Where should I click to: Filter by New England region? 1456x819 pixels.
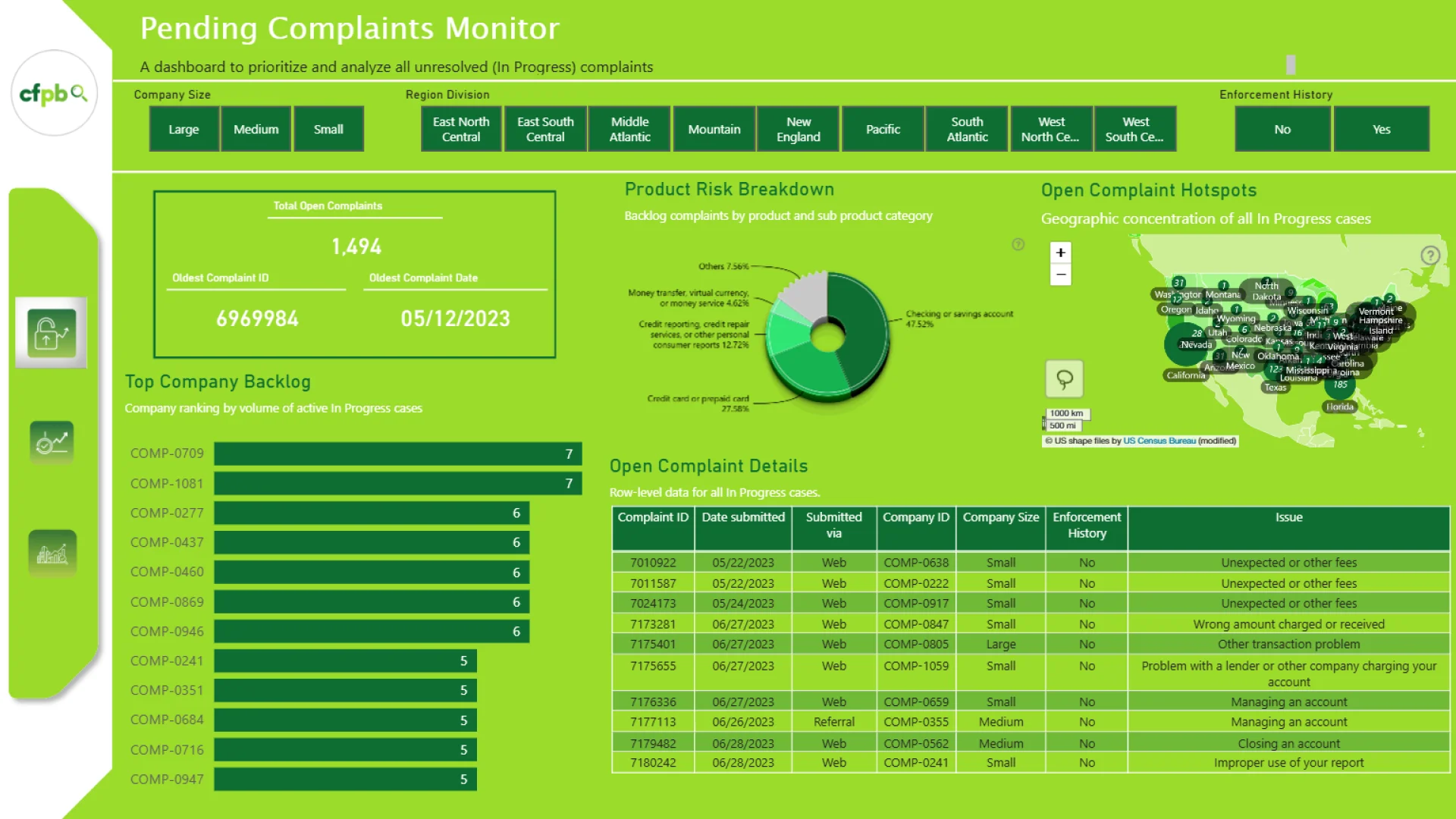[x=798, y=130]
